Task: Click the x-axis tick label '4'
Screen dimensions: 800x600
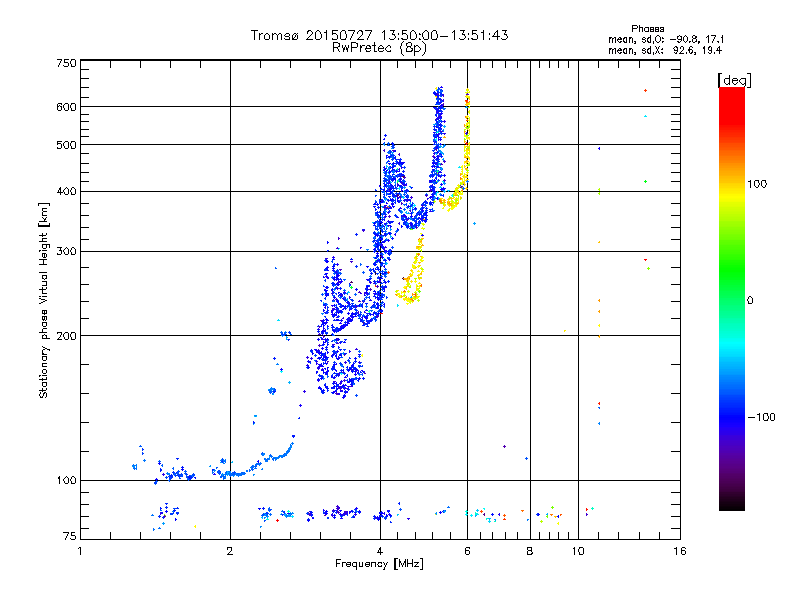Action: coord(380,551)
